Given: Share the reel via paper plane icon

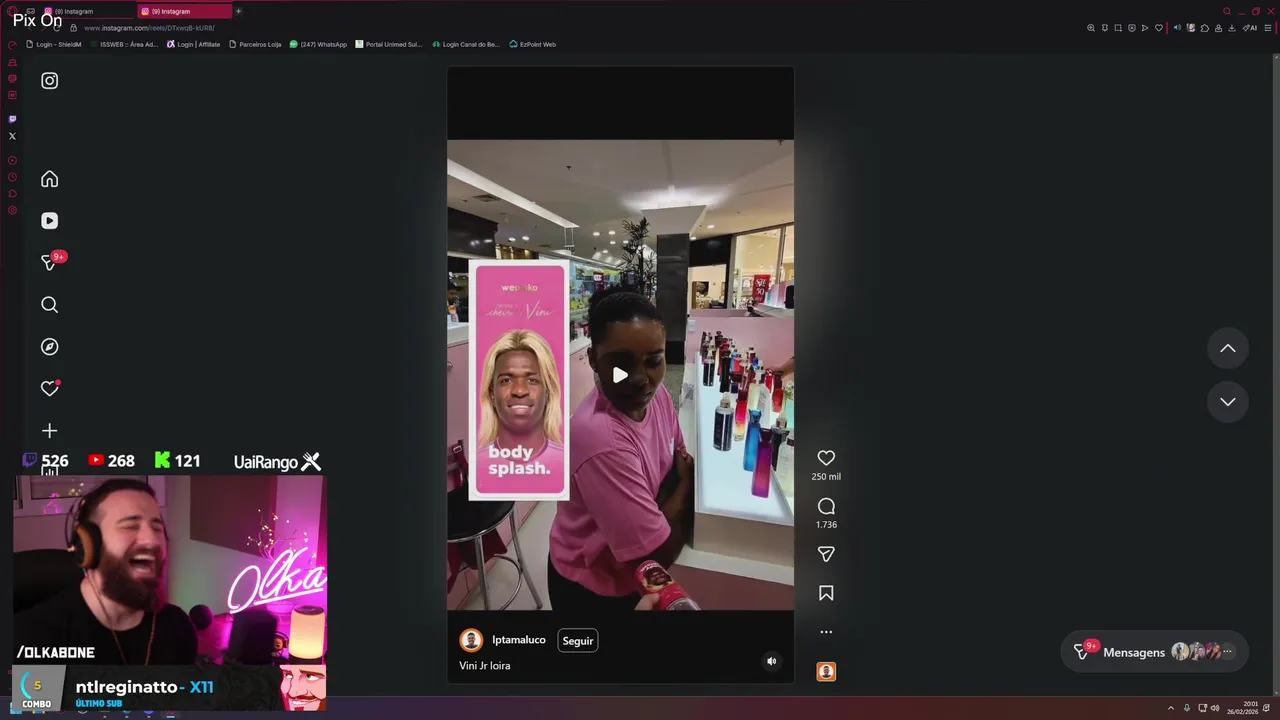Looking at the screenshot, I should (x=826, y=554).
